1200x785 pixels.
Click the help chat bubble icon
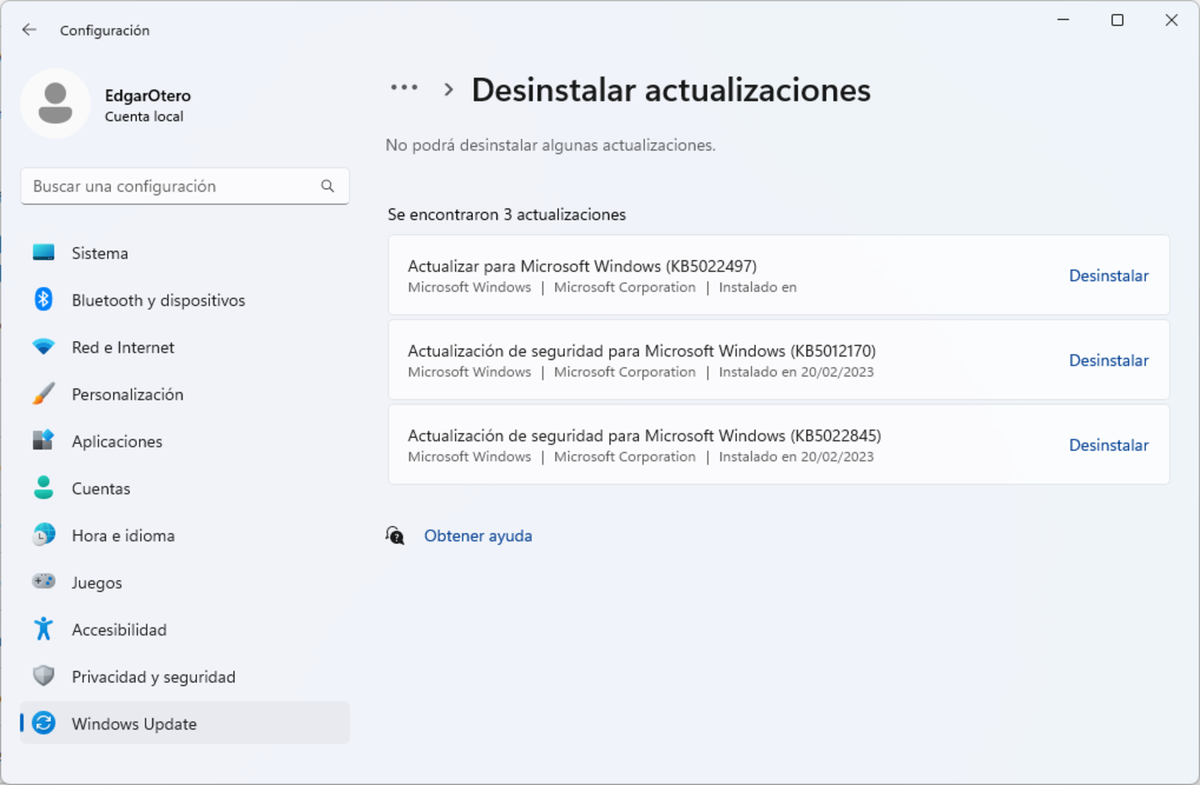point(395,536)
